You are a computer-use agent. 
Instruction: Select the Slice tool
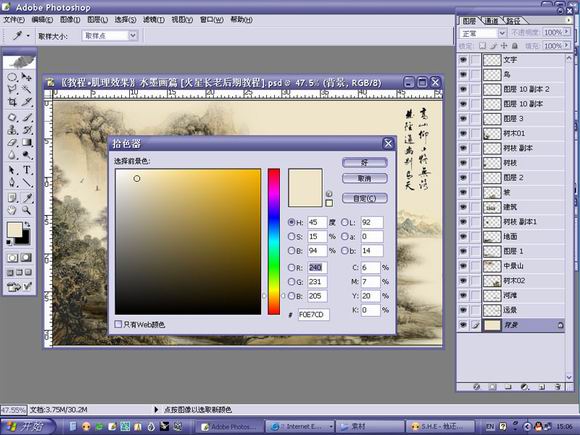(x=26, y=102)
